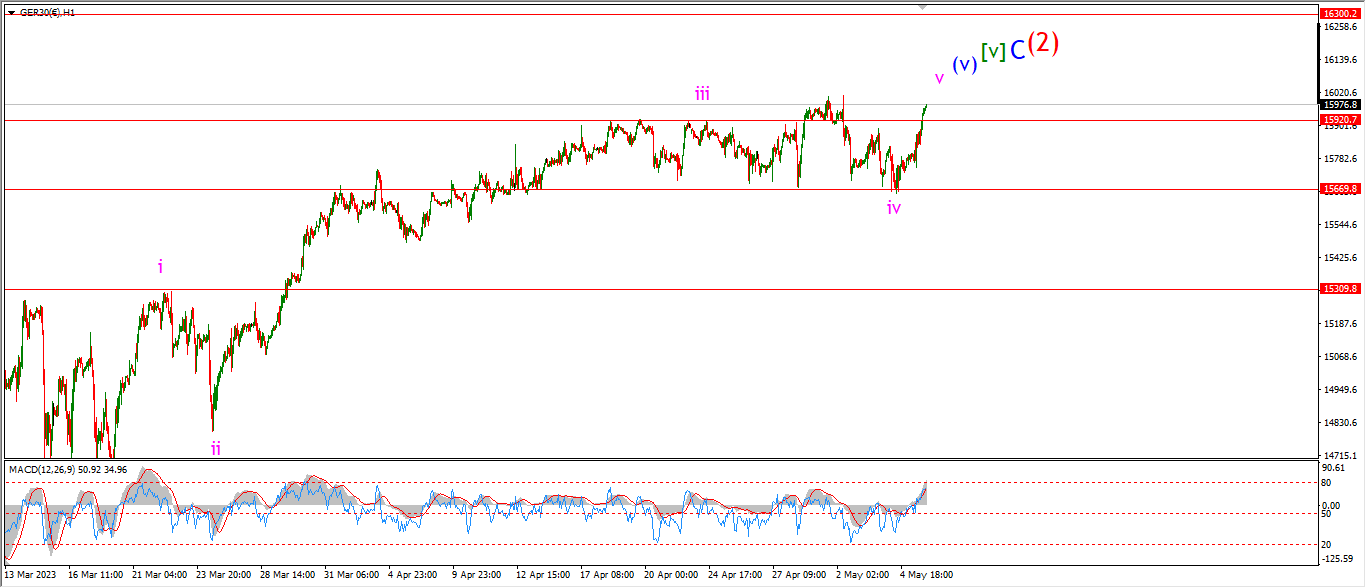The height and width of the screenshot is (588, 1366).
Task: Click the 15920.7 red price tag
Action: click(1340, 119)
